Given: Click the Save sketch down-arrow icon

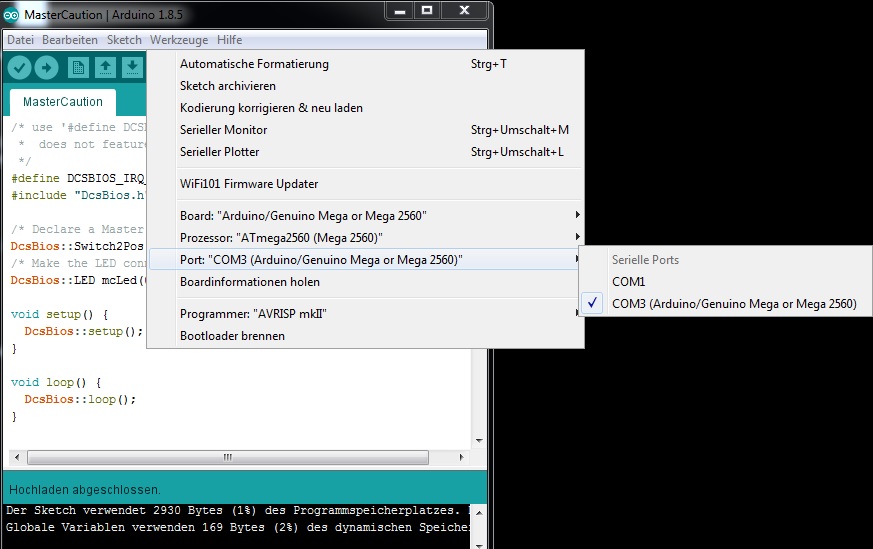Looking at the screenshot, I should coord(132,68).
